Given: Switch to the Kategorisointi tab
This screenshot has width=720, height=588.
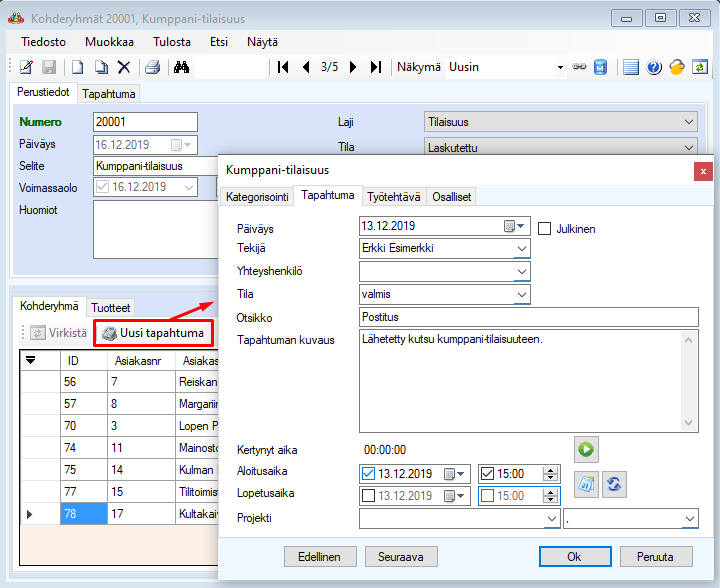Looking at the screenshot, I should tap(257, 197).
